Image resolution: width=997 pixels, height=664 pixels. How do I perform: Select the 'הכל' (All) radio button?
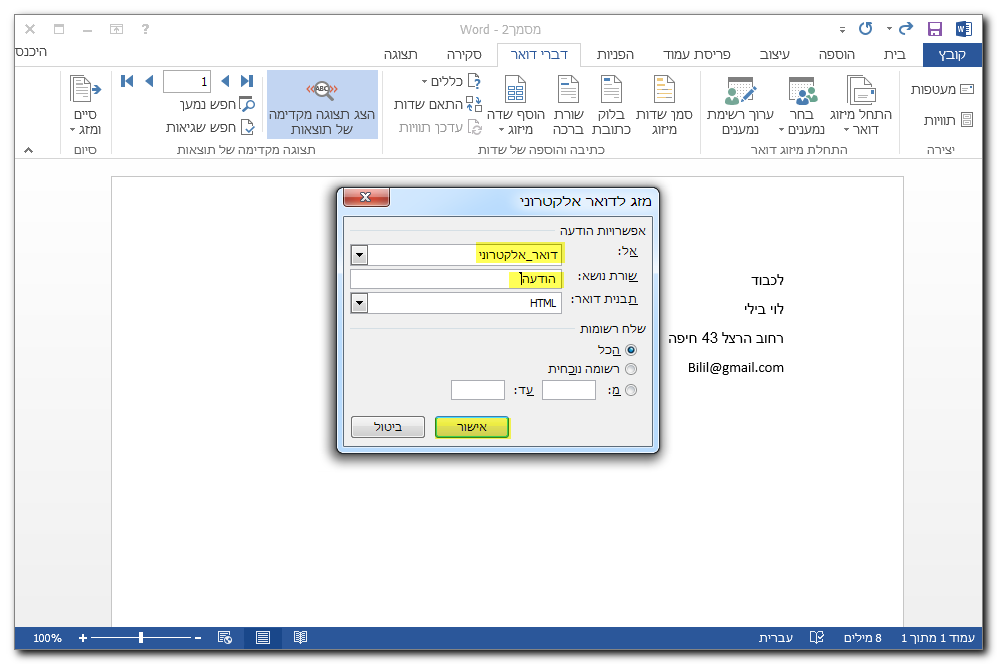[x=630, y=349]
